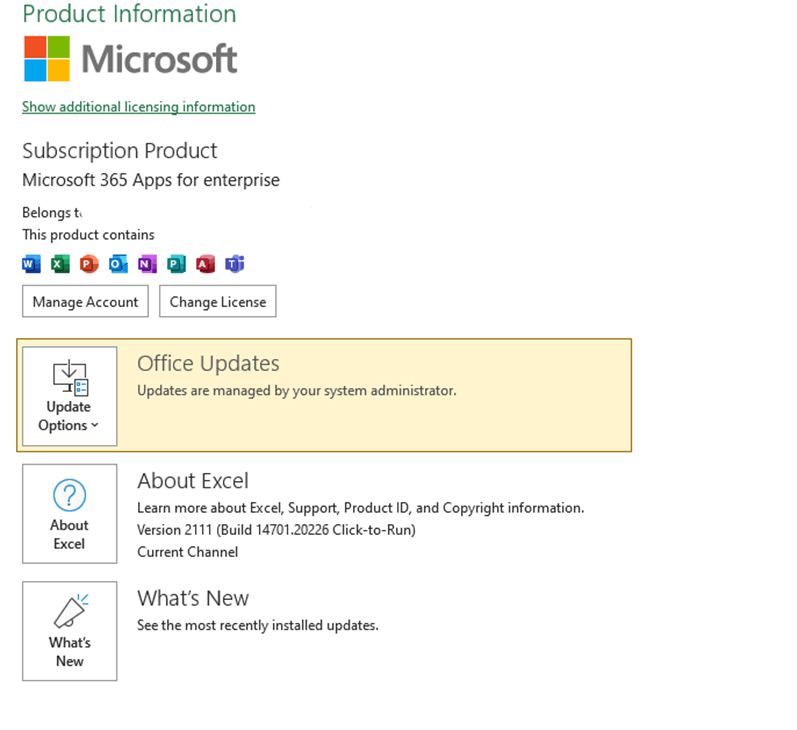Select the What's New section heading

pos(193,598)
